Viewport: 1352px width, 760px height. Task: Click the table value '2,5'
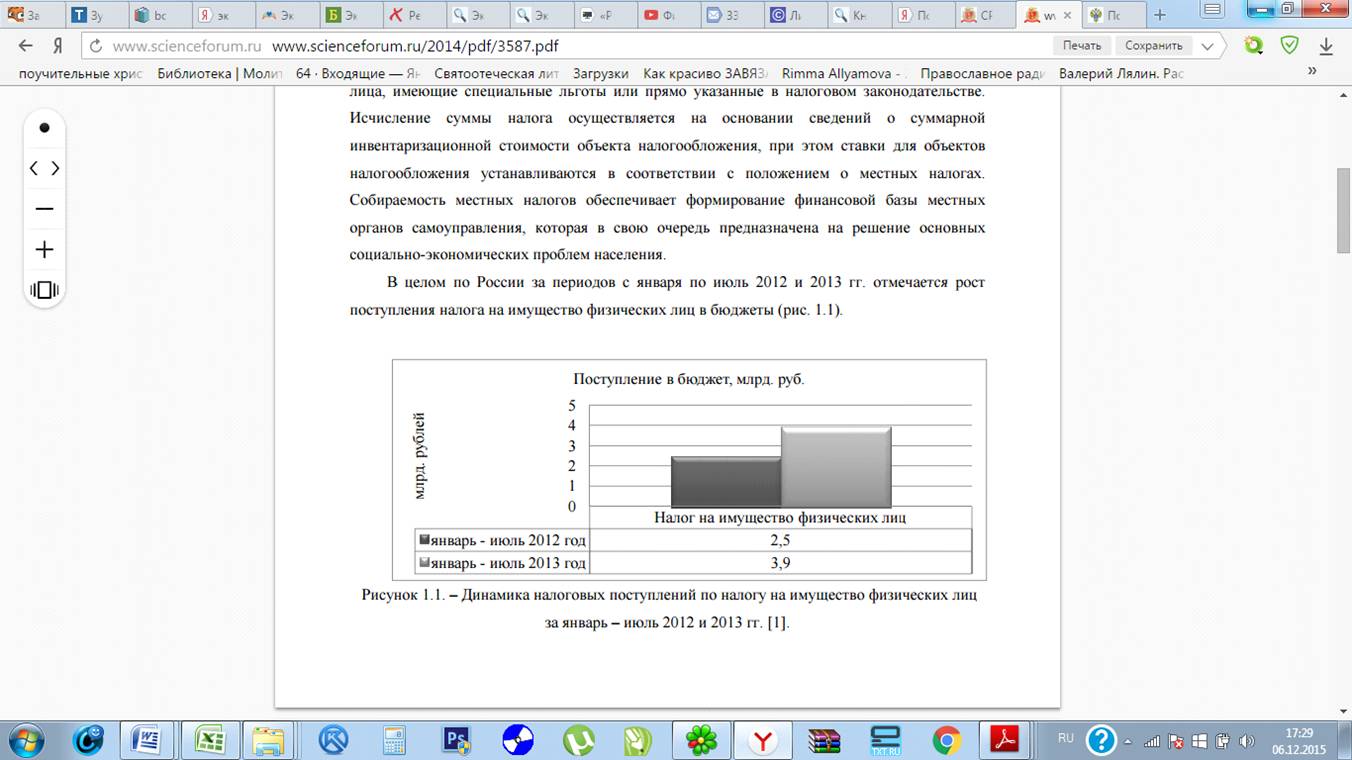click(780, 540)
